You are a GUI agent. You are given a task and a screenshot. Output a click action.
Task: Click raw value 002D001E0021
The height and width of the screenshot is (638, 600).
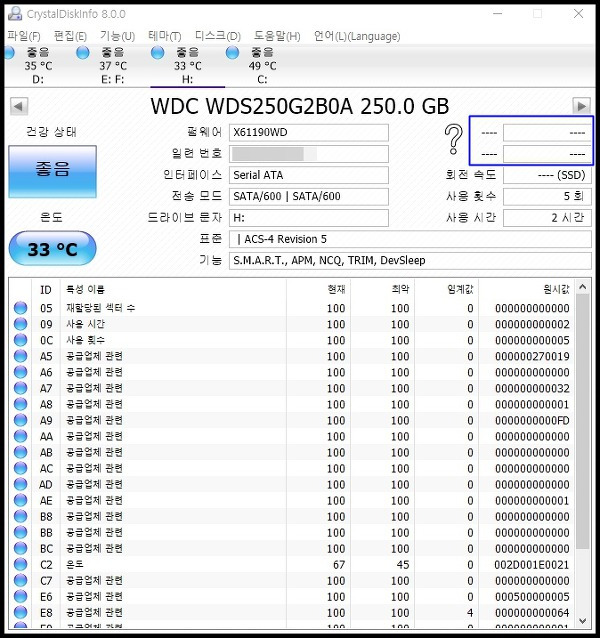[532, 565]
